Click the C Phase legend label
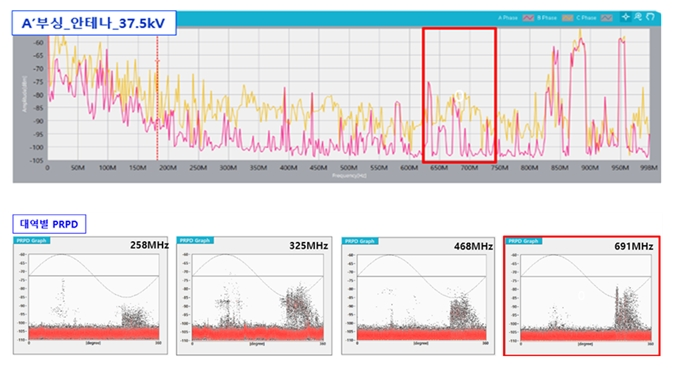Viewport: 673px width, 368px height. 586,18
